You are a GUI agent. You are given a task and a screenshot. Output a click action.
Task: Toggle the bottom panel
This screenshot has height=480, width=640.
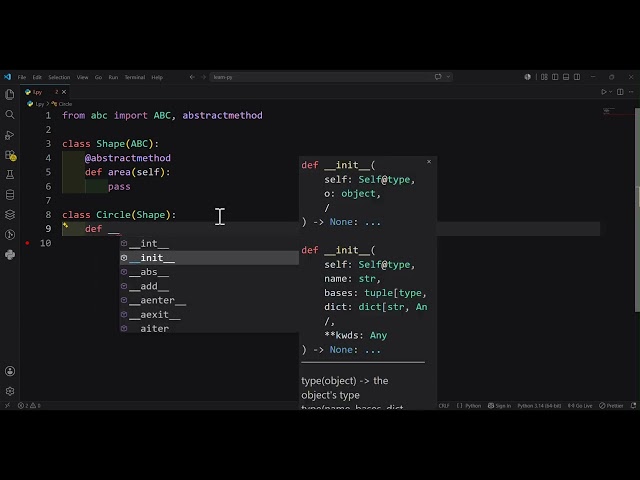coord(566,77)
